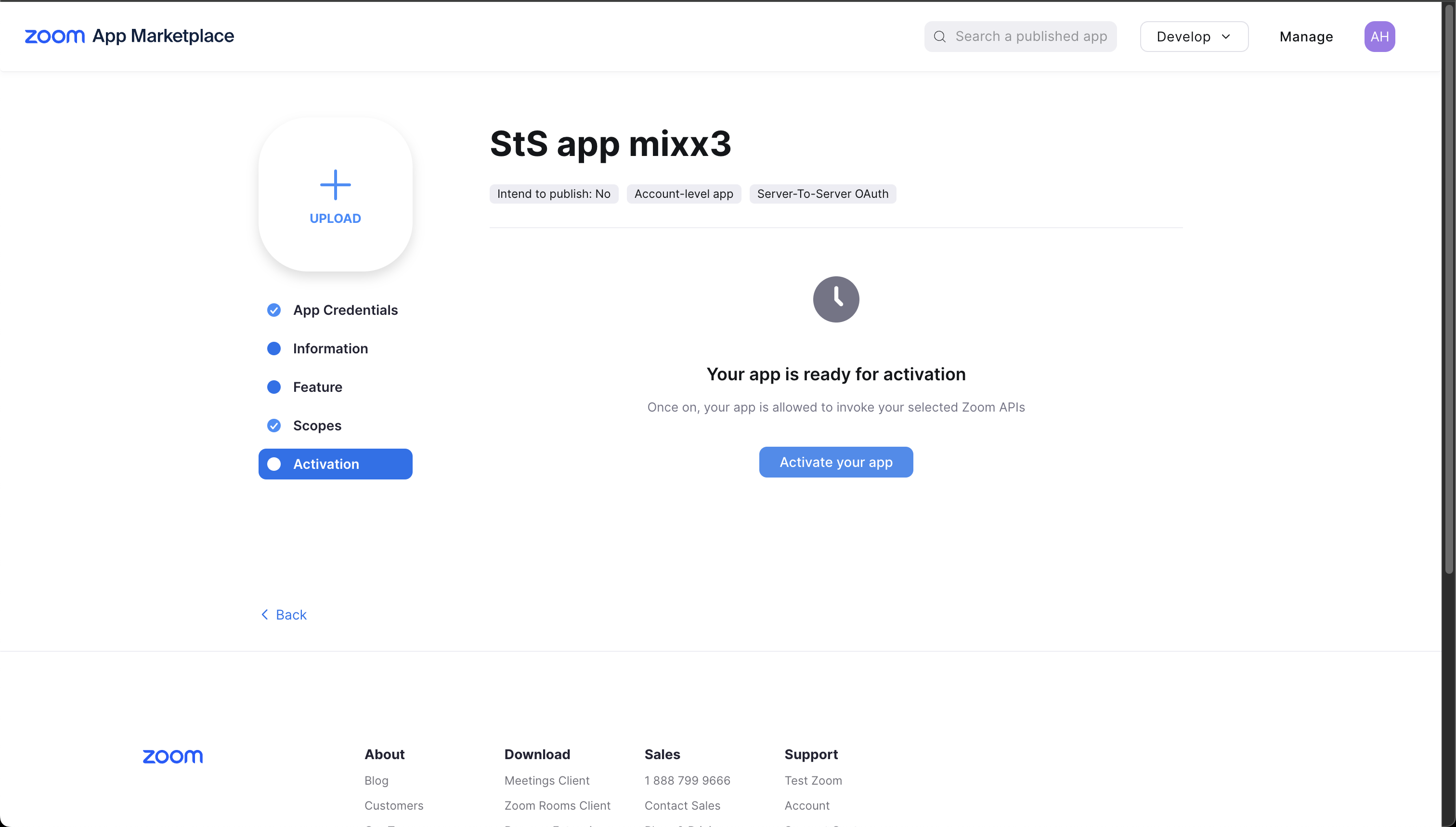Screen dimensions: 1456x827
Task: Open the Manage page
Action: 1306,37
